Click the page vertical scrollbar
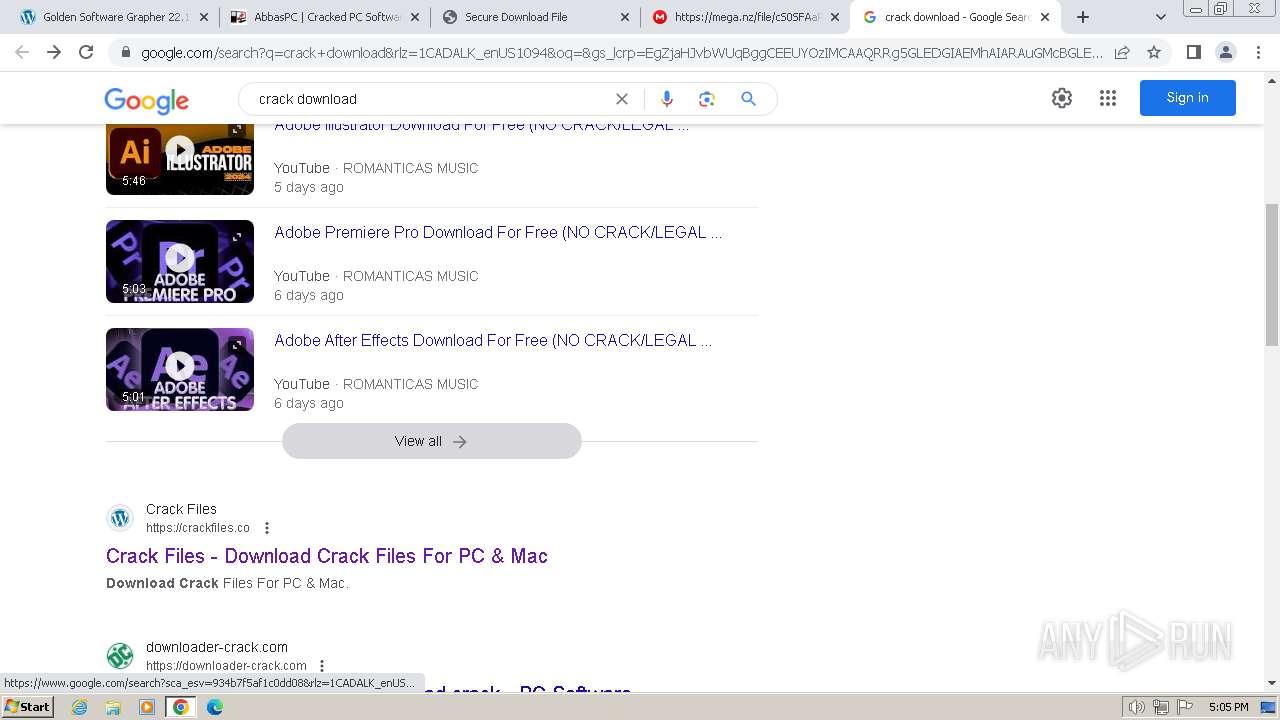This screenshot has height=720, width=1280. click(x=1271, y=275)
